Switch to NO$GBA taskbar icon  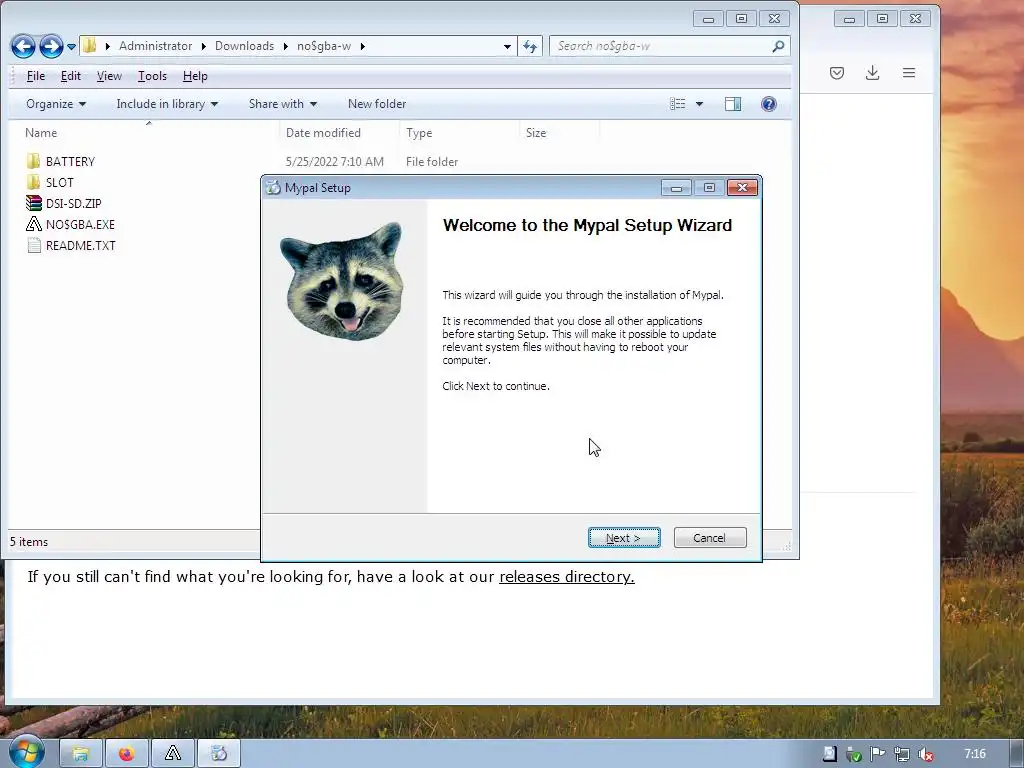173,754
